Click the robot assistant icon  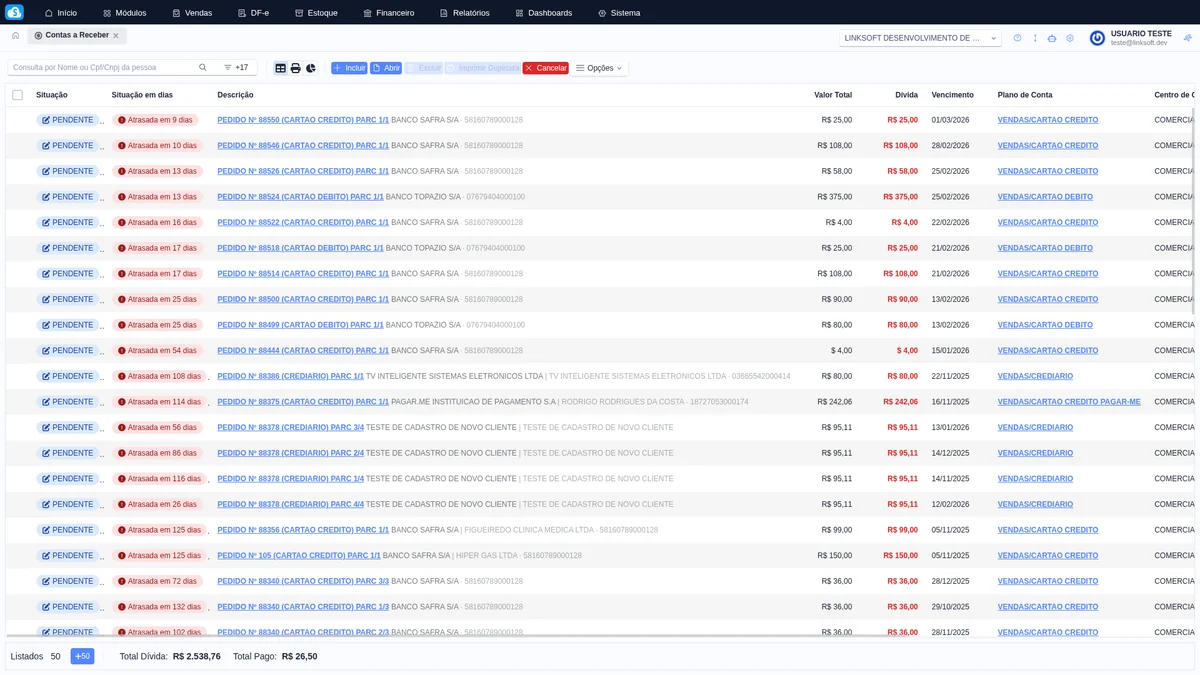click(1052, 38)
